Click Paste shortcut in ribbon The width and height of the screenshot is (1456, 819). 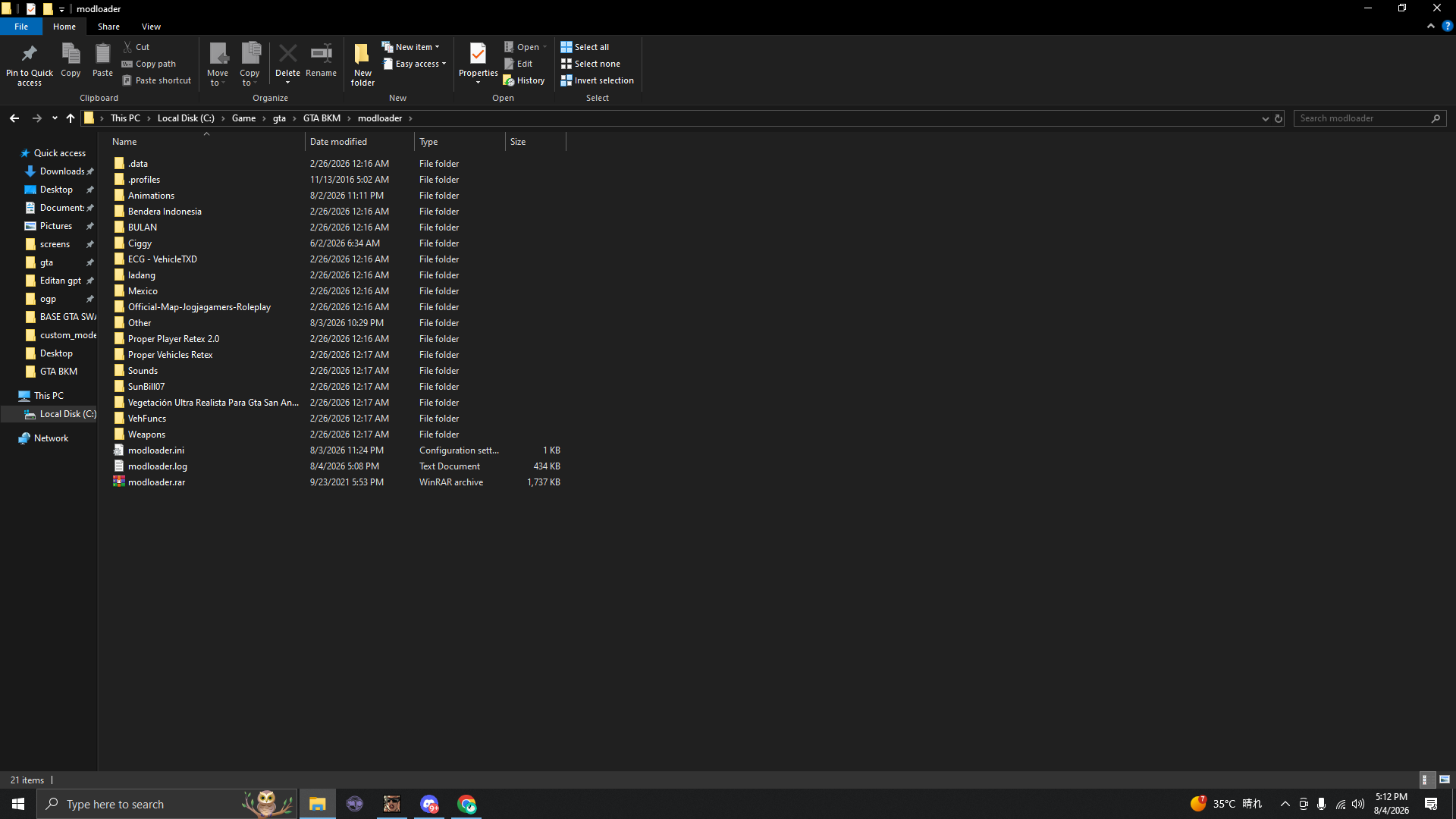pos(157,80)
